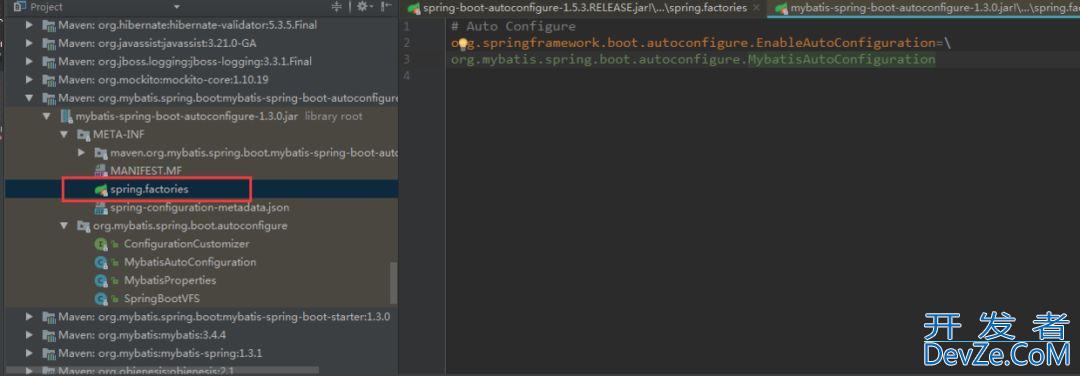Expand Maven mybatis:3.4.4 node

[29, 335]
